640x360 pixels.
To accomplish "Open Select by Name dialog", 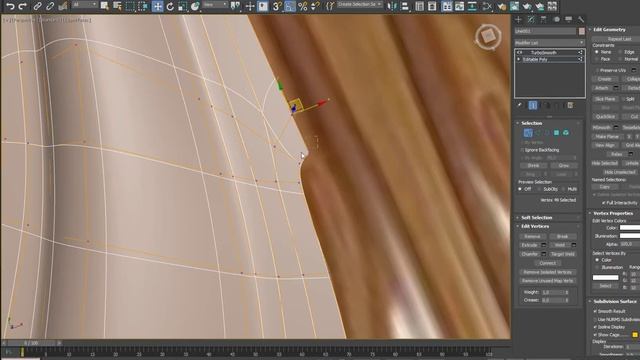I will [x=117, y=6].
